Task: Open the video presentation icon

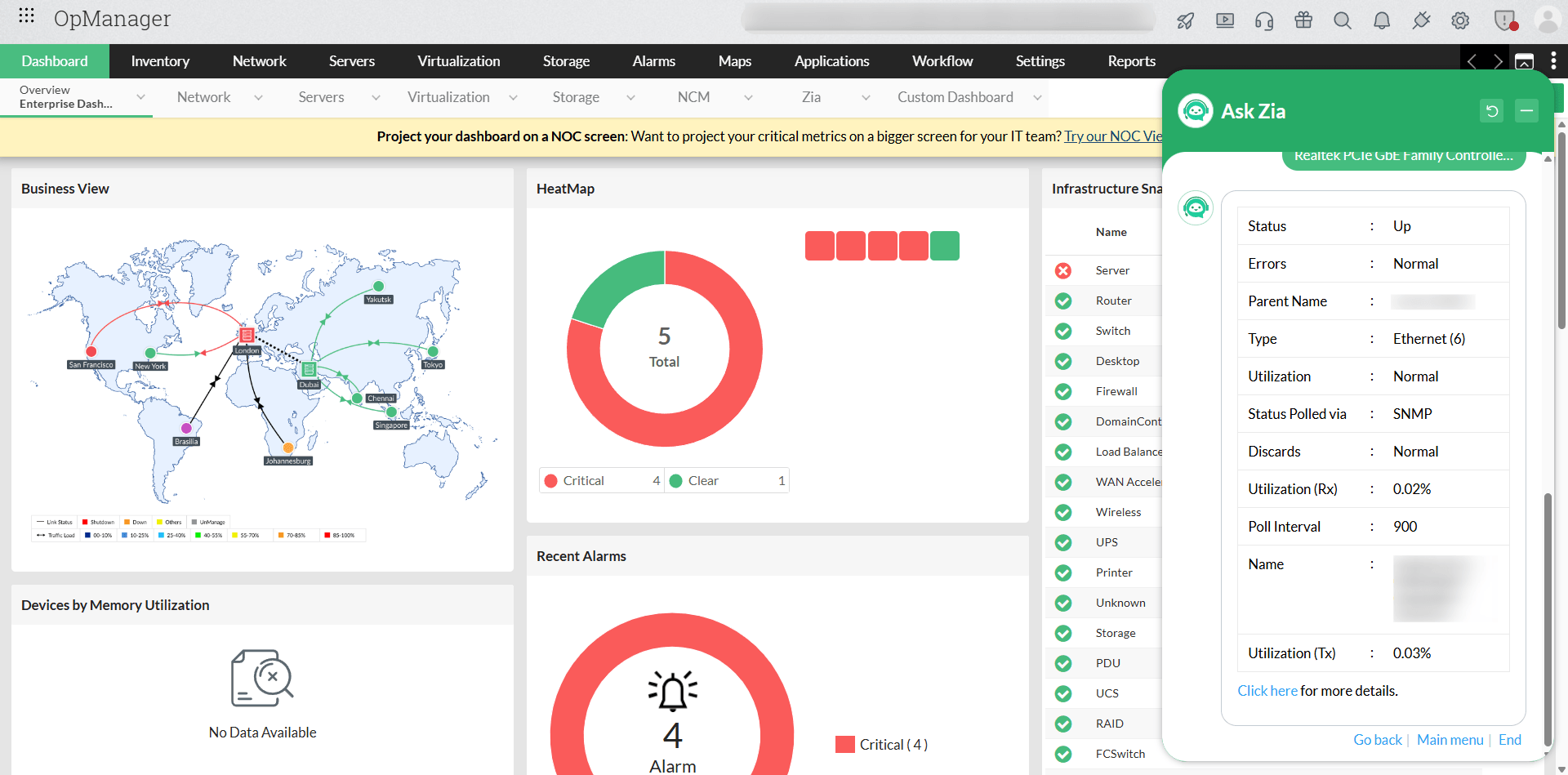Action: [x=1225, y=20]
